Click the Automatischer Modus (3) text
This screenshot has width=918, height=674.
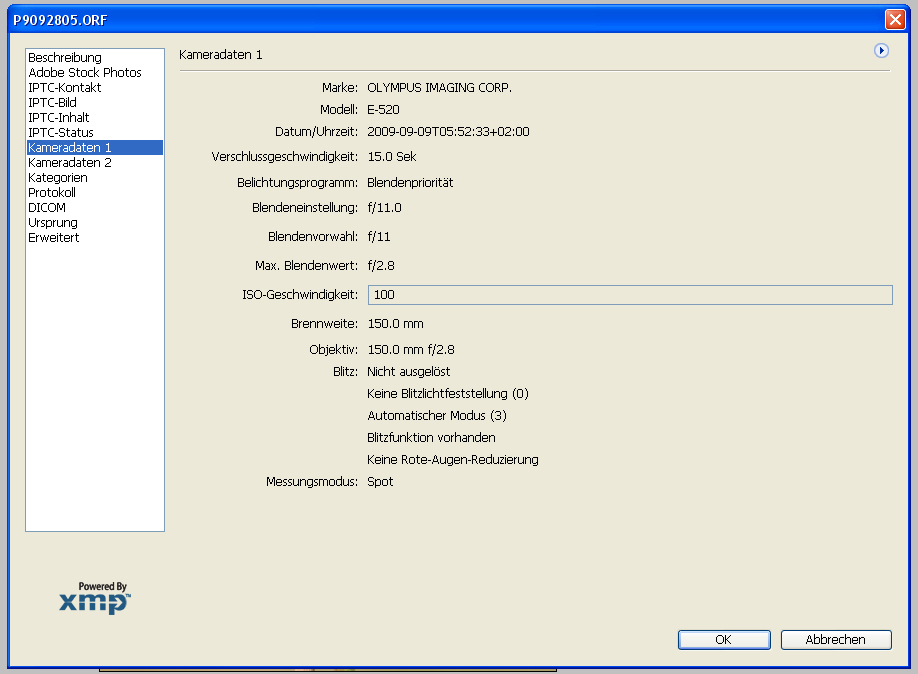pos(437,416)
